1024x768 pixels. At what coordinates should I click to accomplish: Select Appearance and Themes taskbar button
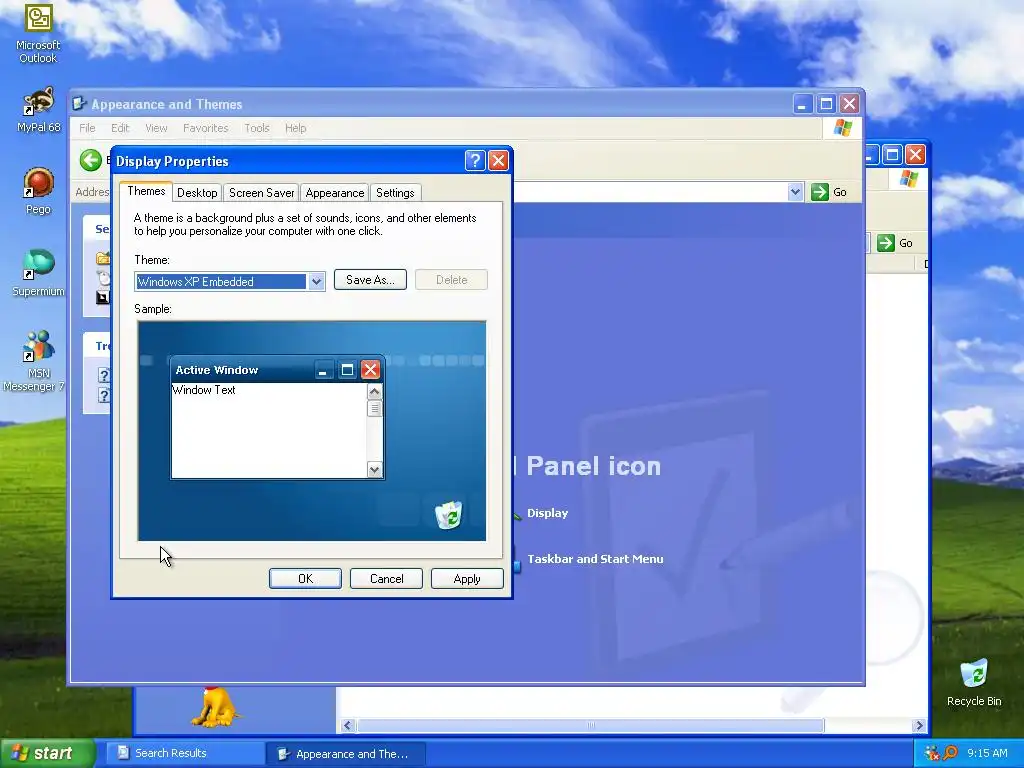[346, 754]
